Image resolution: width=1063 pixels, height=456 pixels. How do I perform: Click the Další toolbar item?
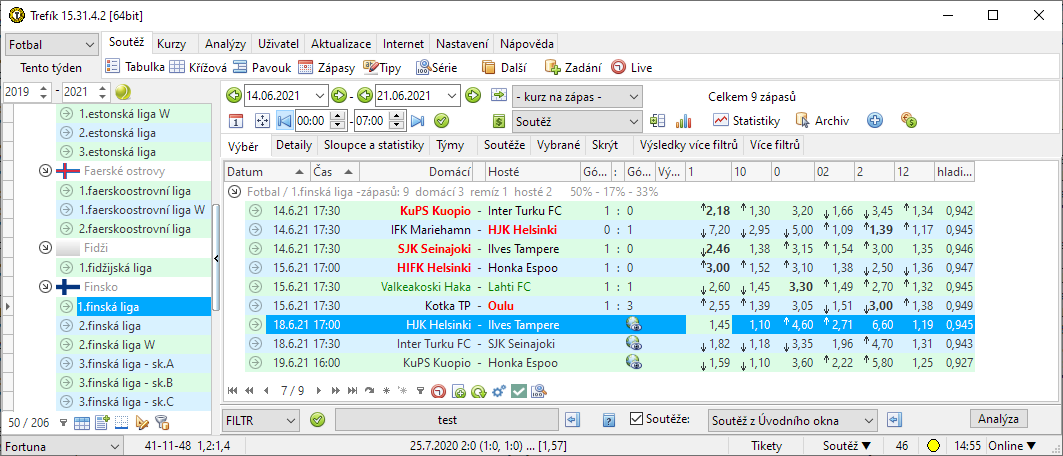coord(502,67)
